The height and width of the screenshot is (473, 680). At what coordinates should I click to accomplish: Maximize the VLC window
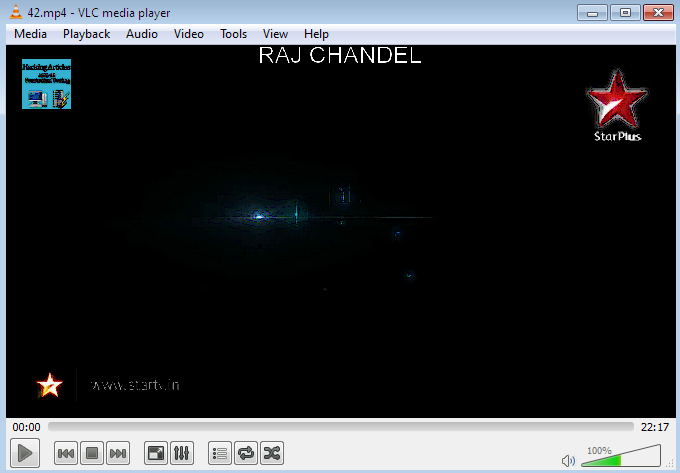[x=625, y=13]
